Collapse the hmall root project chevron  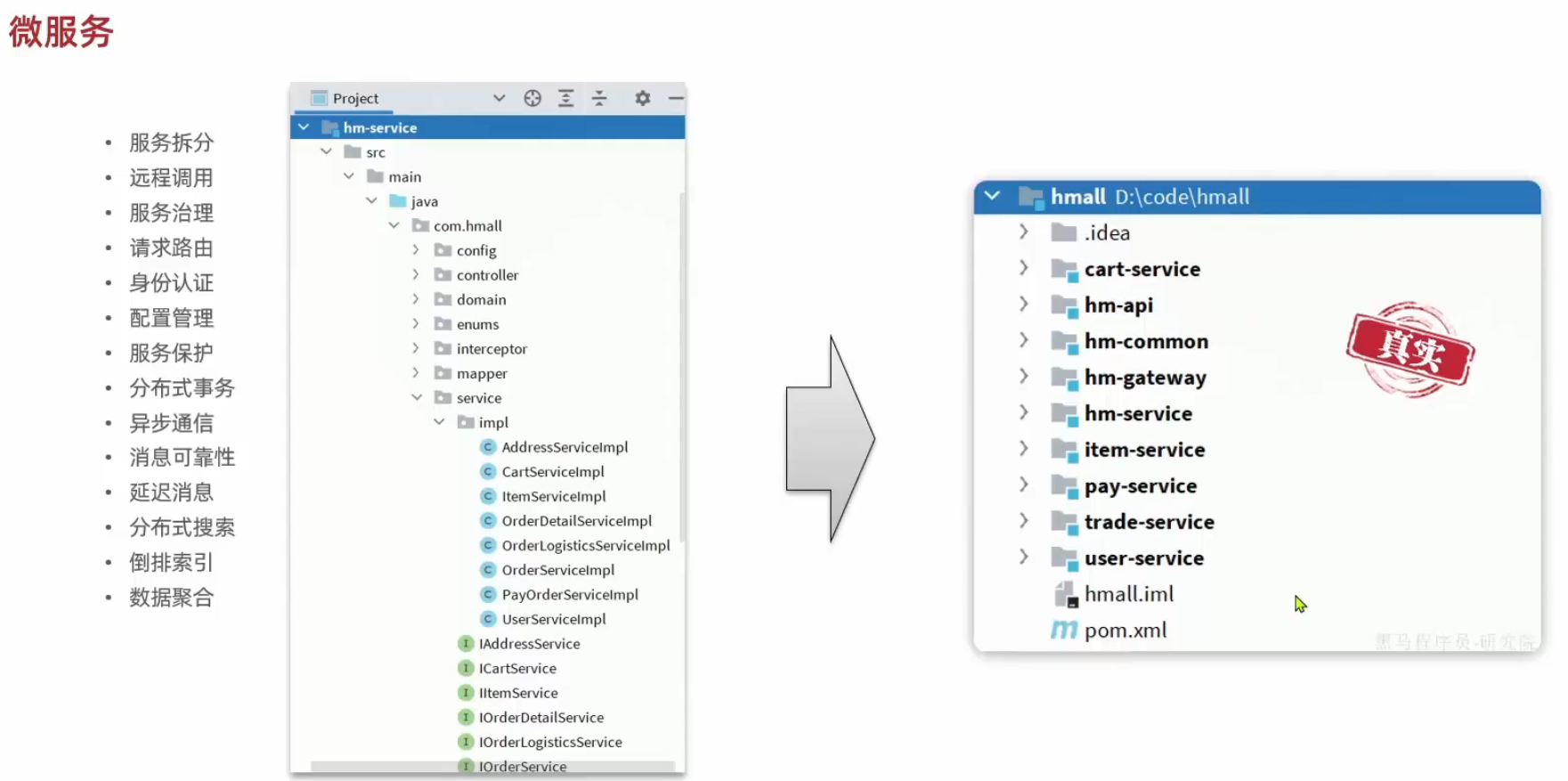pos(992,196)
